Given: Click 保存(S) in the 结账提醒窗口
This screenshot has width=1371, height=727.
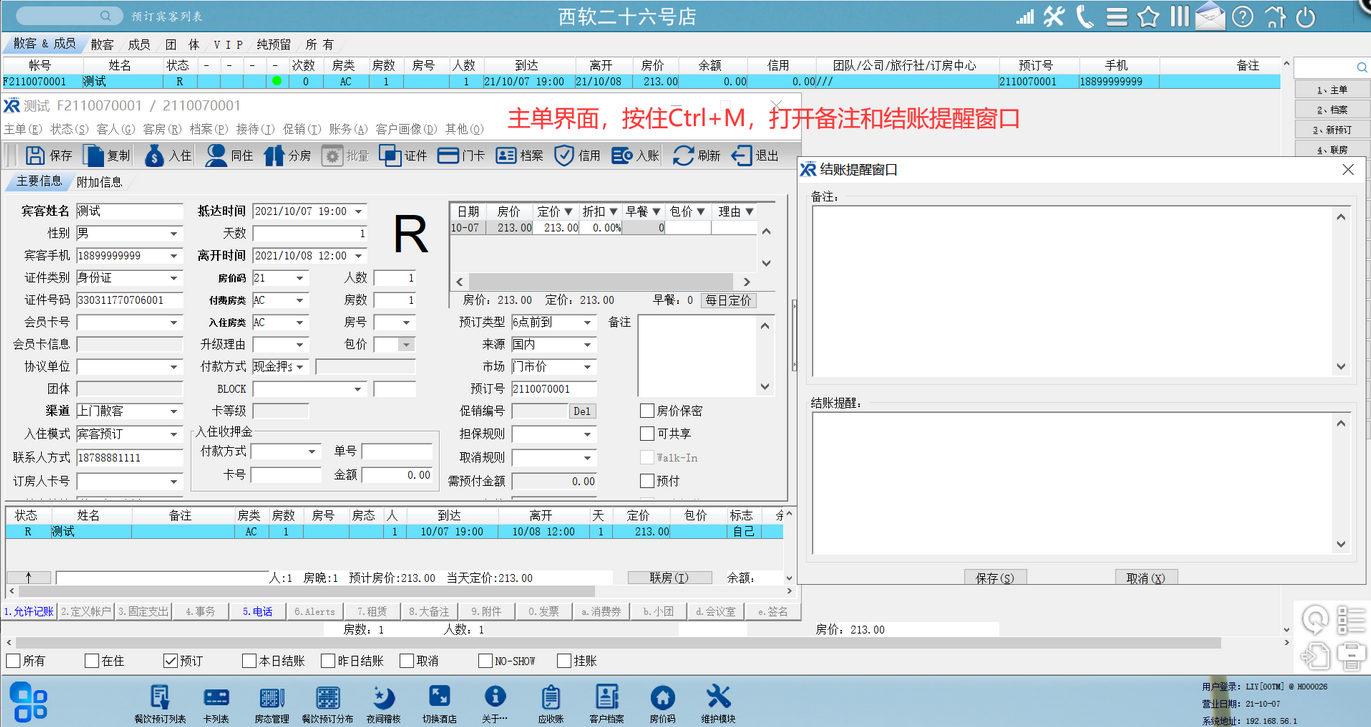Looking at the screenshot, I should (x=995, y=578).
